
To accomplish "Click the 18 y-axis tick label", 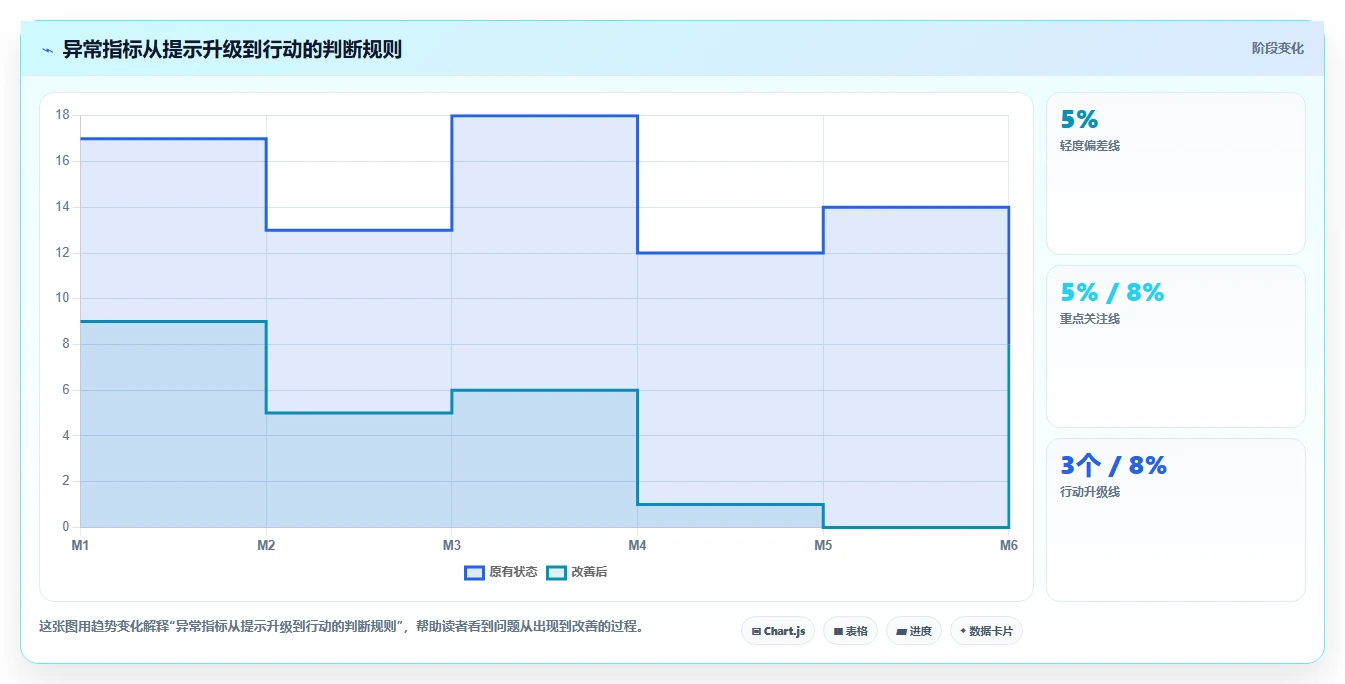I will pyautogui.click(x=62, y=115).
